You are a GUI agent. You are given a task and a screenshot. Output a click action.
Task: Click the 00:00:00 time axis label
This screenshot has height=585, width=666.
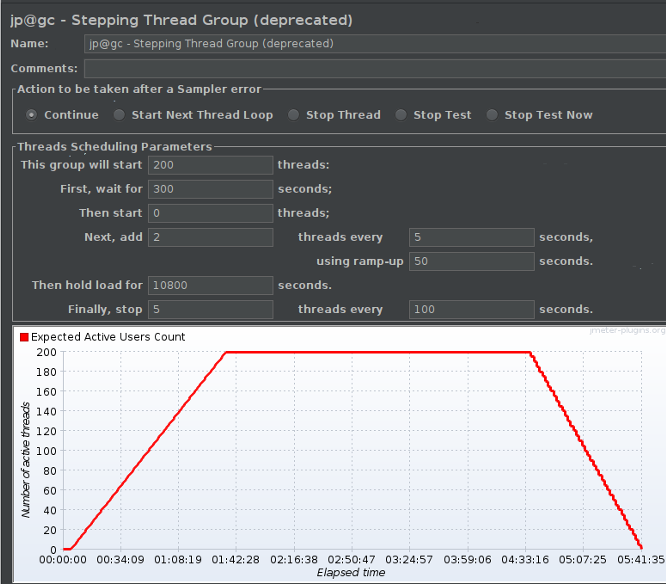click(63, 560)
